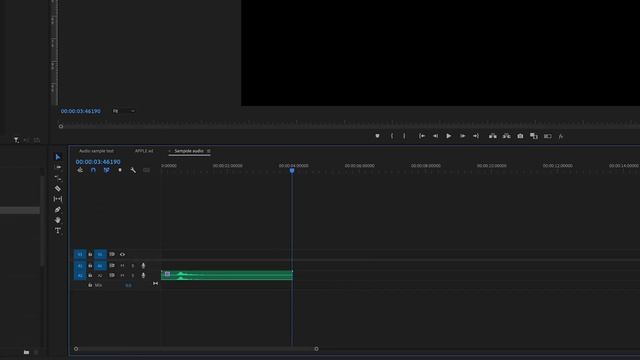This screenshot has width=640, height=360.
Task: Click the Program Monitor timecode 00:00:03:46190
Action: 80,111
